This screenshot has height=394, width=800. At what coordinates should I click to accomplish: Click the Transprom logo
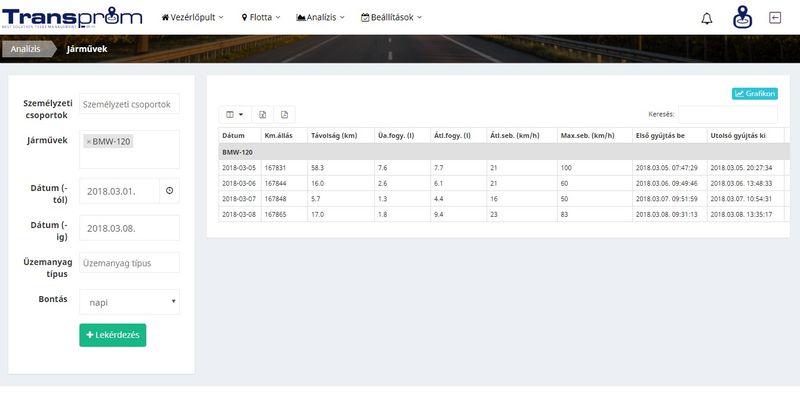[x=72, y=17]
